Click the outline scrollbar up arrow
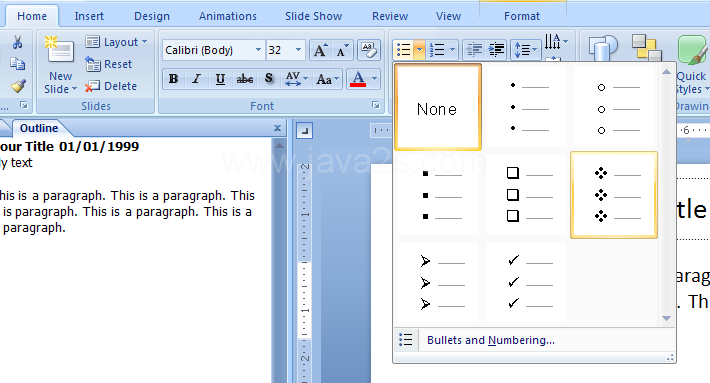This screenshot has width=710, height=383. point(279,146)
